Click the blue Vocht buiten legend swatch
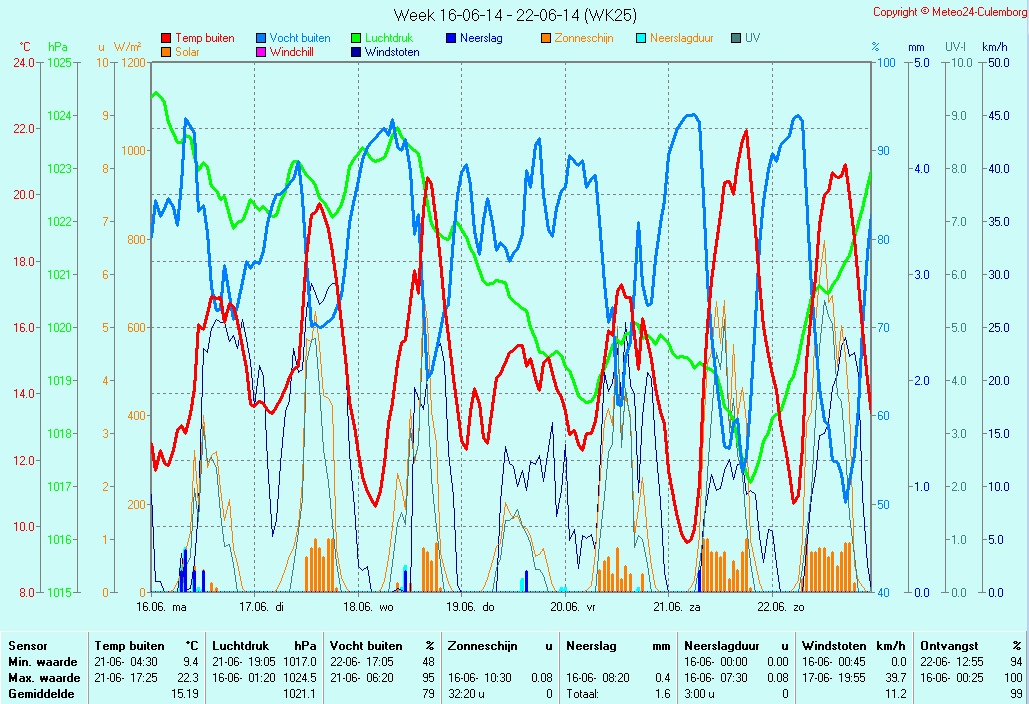Image resolution: width=1029 pixels, height=704 pixels. click(261, 39)
